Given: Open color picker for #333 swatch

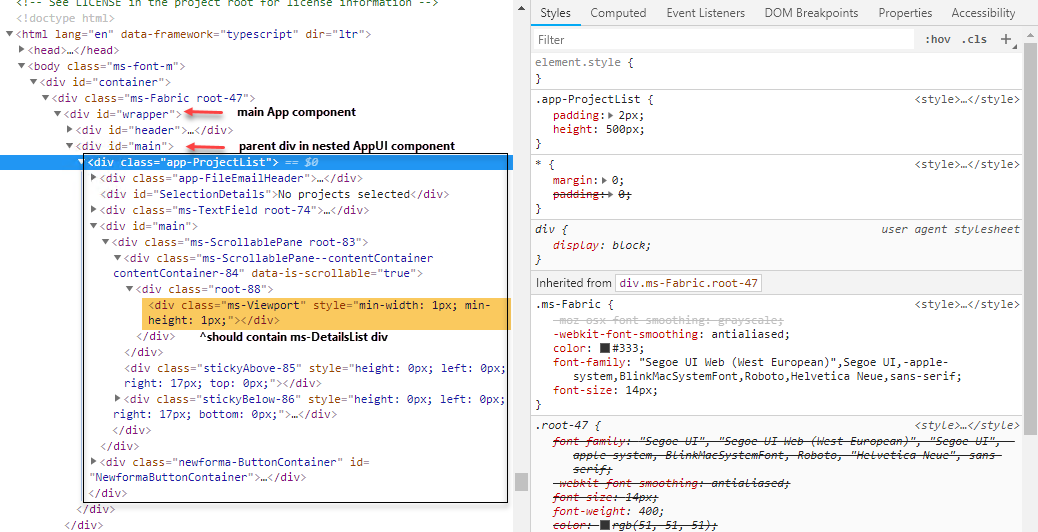Looking at the screenshot, I should 604,348.
